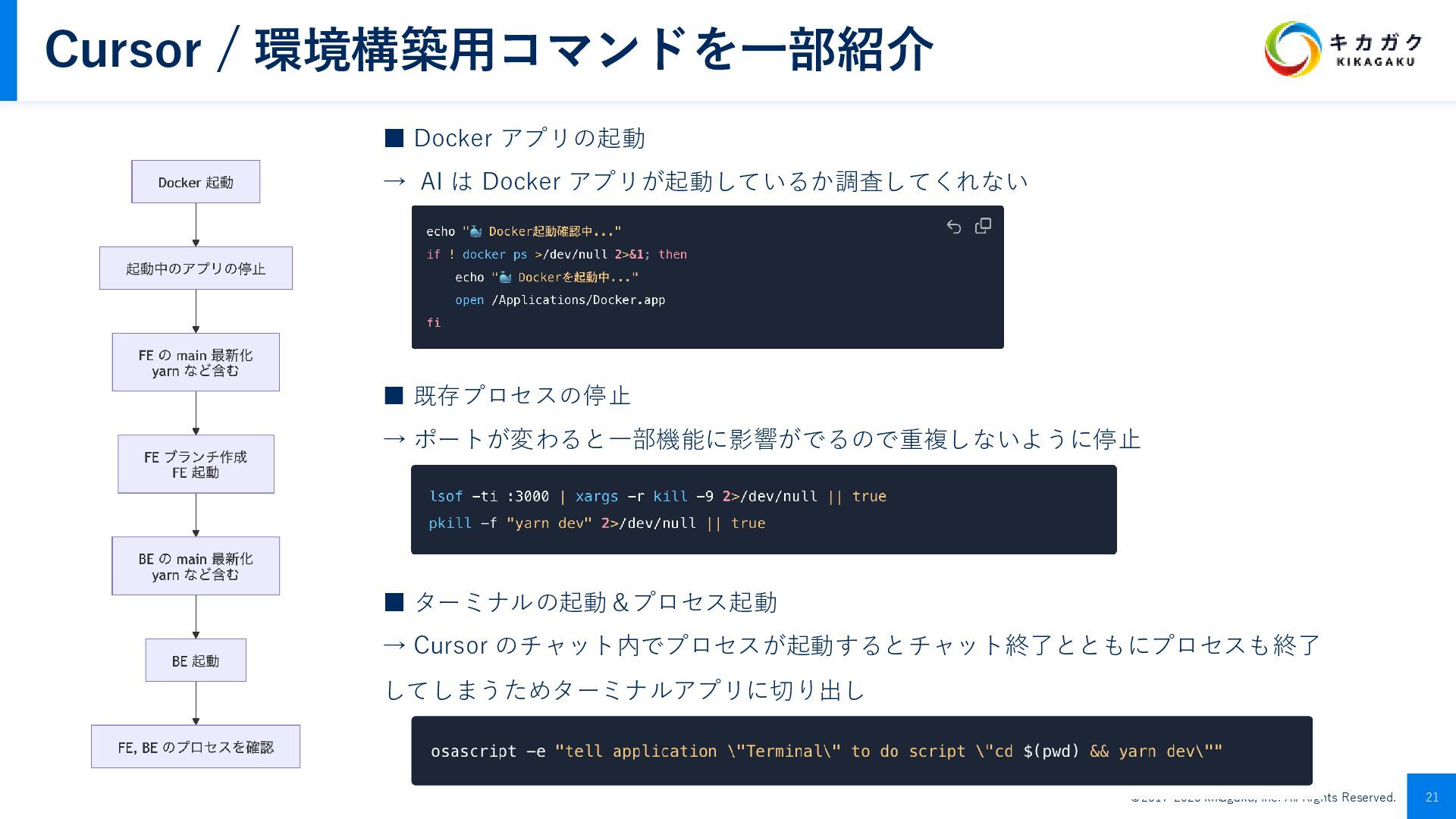The height and width of the screenshot is (819, 1456).
Task: Click the whale emoji in first echo line
Action: click(x=475, y=231)
